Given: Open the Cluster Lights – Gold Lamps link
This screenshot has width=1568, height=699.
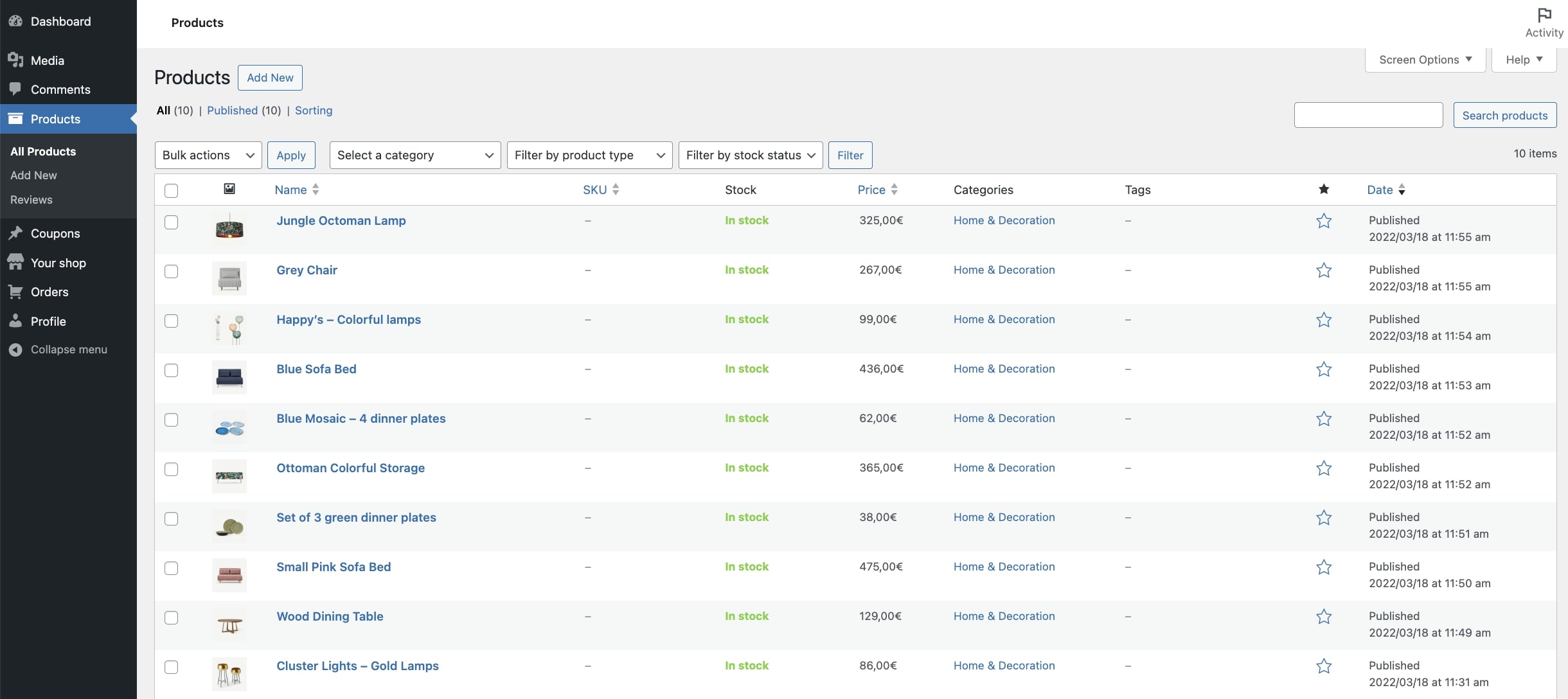Looking at the screenshot, I should click(357, 666).
